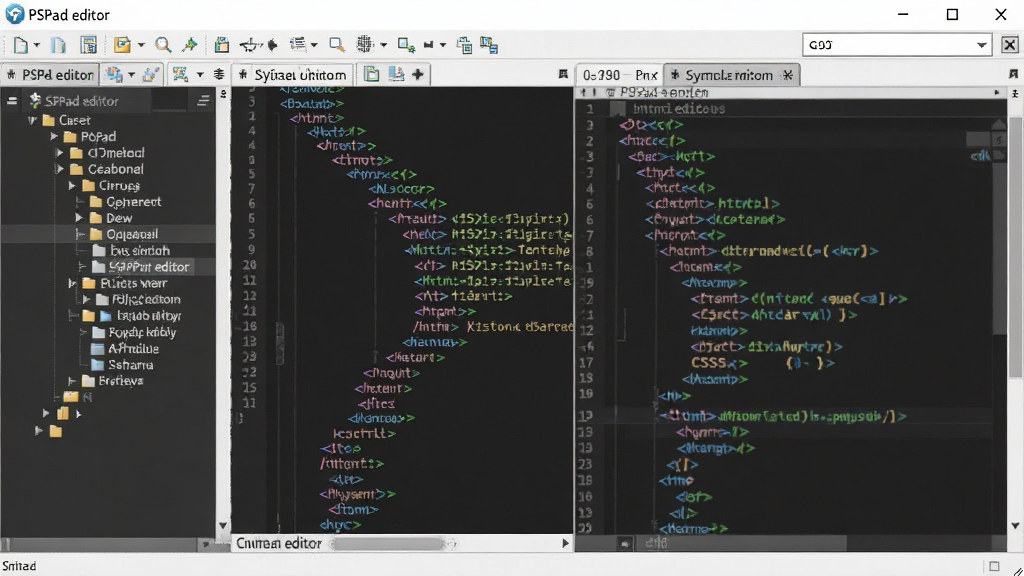
Task: Click the save icon in the main toolbar
Action: (88, 45)
